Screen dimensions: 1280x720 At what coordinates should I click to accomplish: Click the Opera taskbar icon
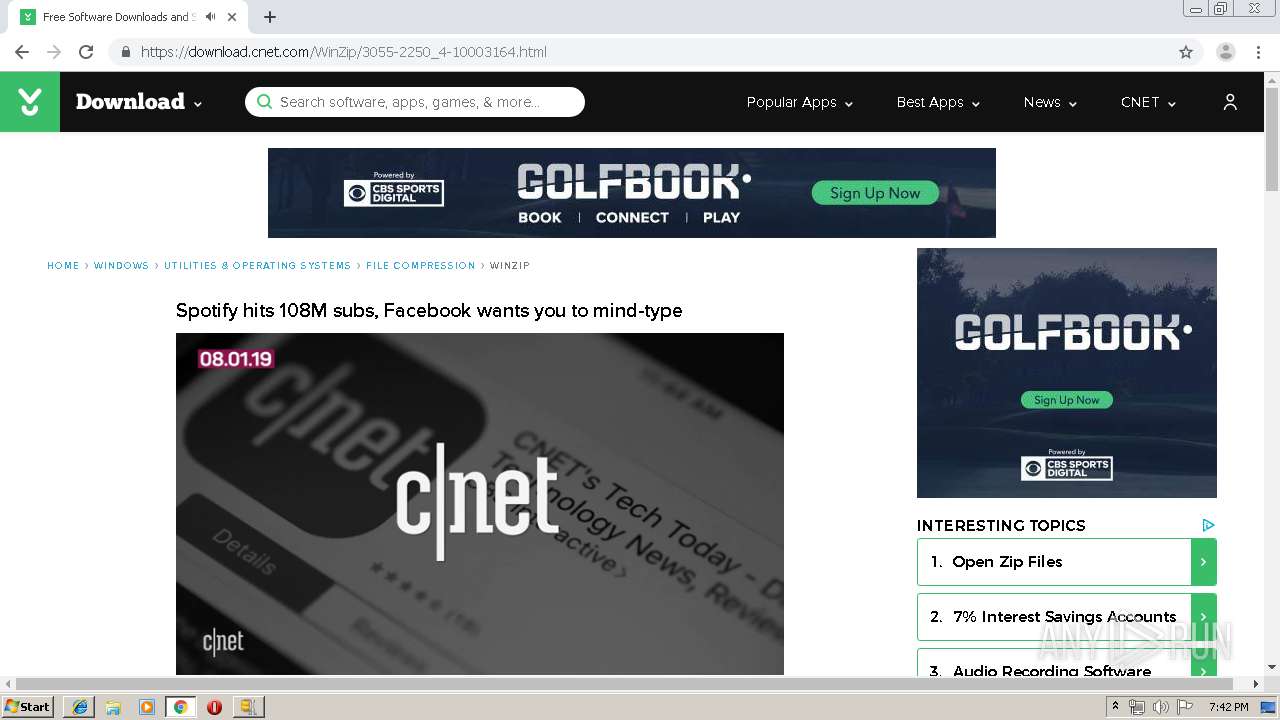coord(214,707)
